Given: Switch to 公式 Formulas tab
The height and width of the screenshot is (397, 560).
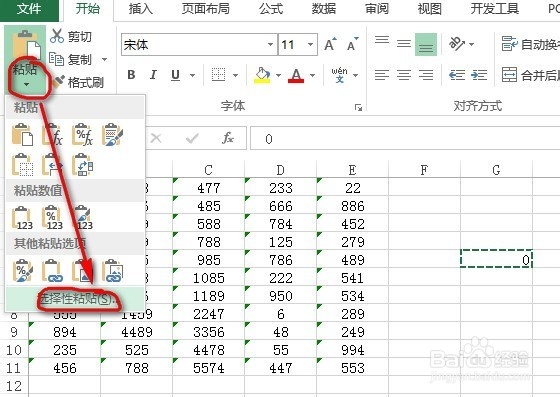Looking at the screenshot, I should 271,9.
